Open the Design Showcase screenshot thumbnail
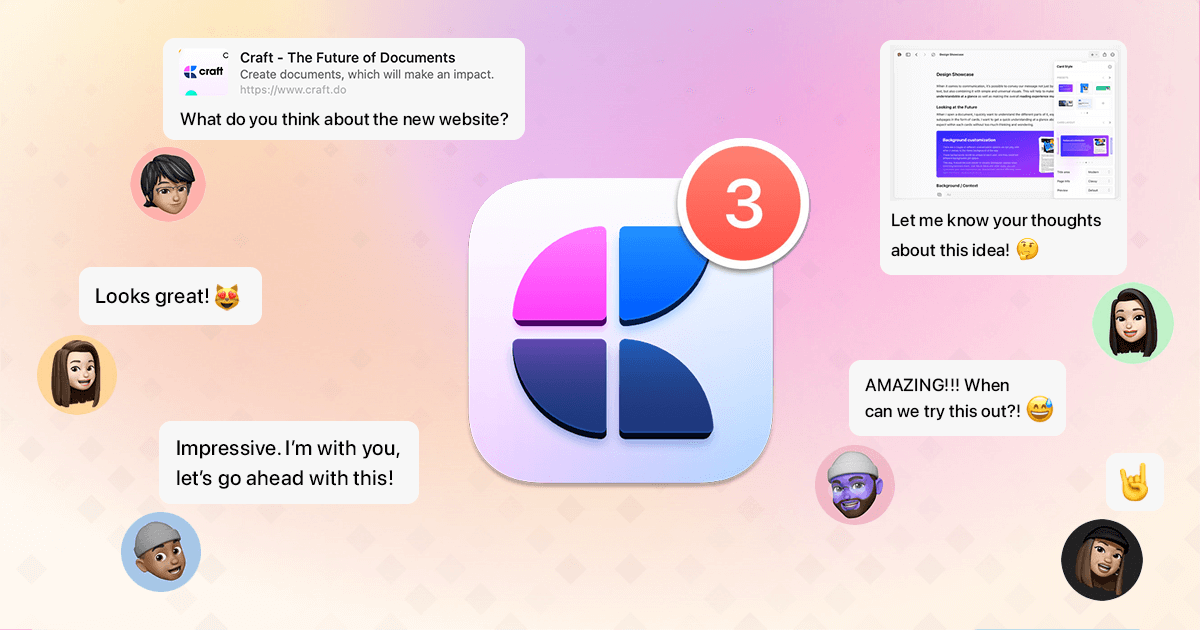 point(1003,120)
